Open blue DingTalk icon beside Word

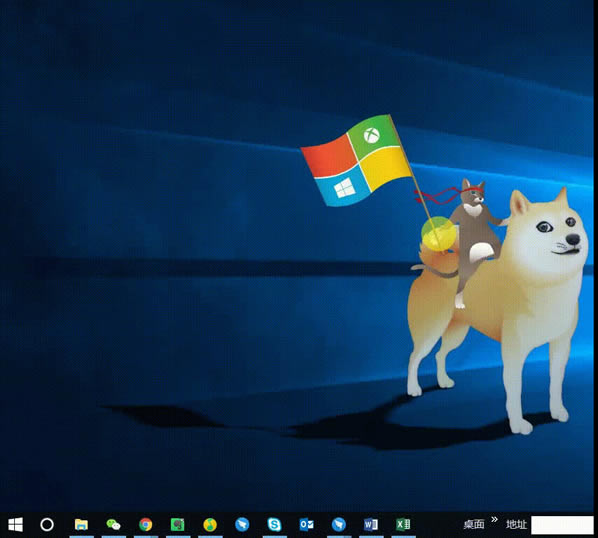(x=339, y=525)
